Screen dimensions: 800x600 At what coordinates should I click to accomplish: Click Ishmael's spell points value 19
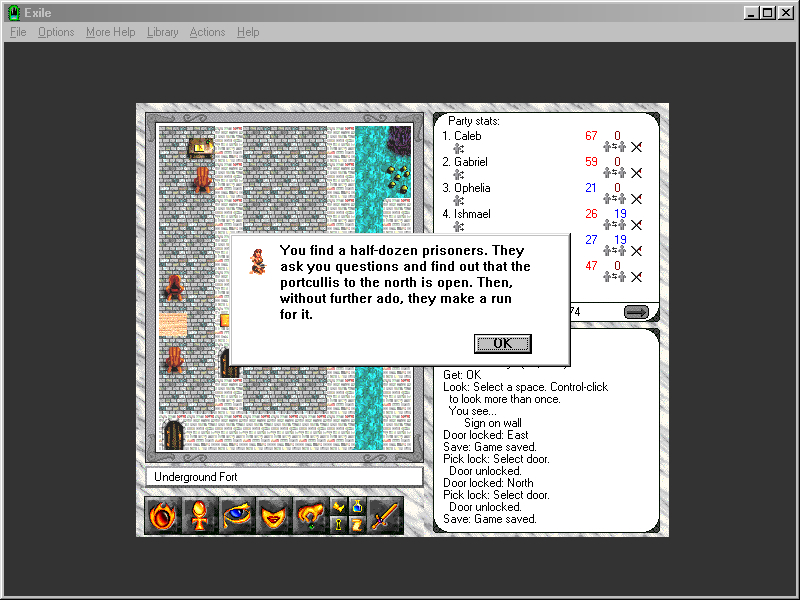(x=620, y=214)
